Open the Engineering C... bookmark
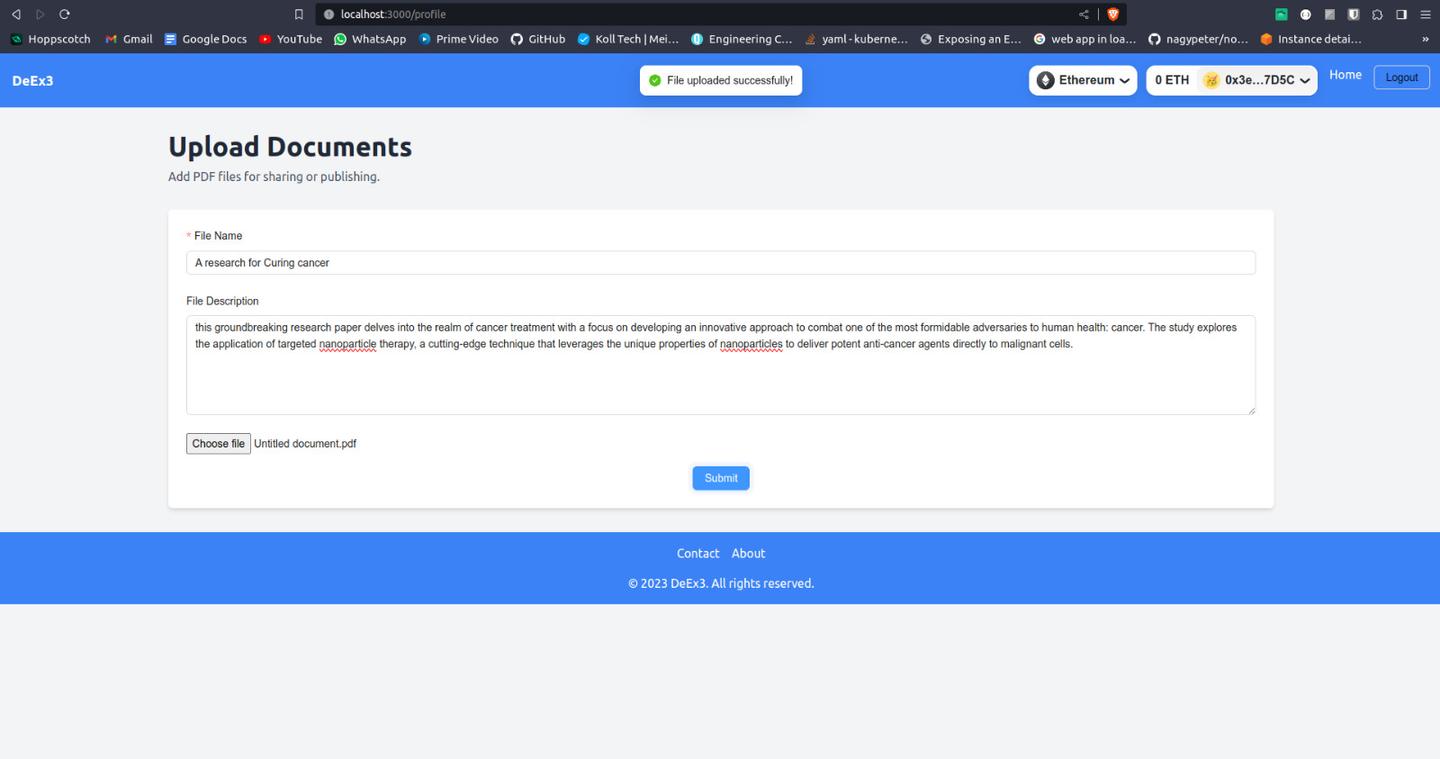Screen dimensions: 1440x759 pyautogui.click(x=742, y=39)
